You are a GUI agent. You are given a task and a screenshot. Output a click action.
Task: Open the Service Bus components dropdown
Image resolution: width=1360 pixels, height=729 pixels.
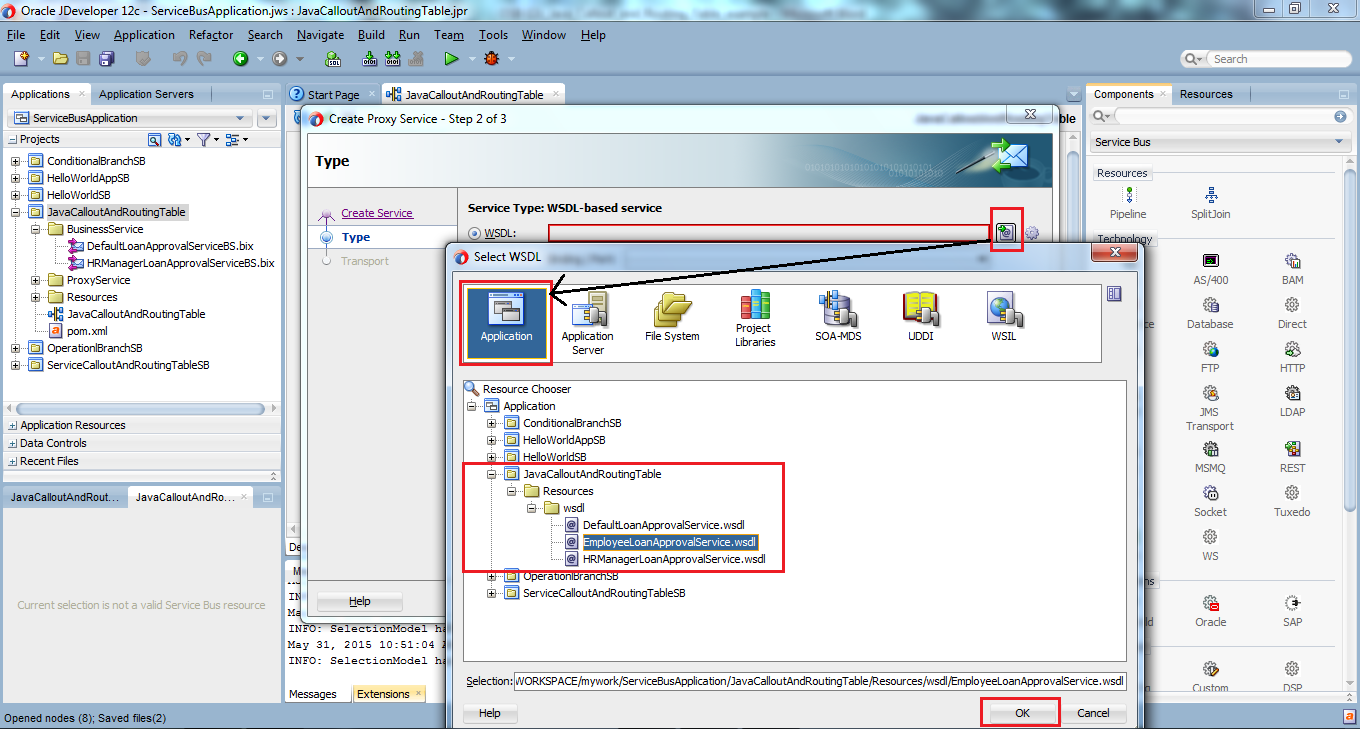(x=1341, y=142)
